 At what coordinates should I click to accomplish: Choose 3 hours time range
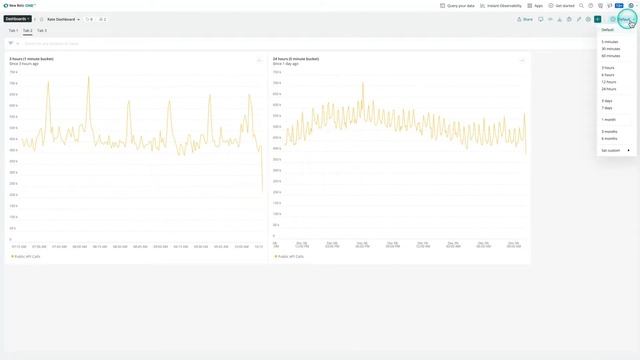[608, 68]
